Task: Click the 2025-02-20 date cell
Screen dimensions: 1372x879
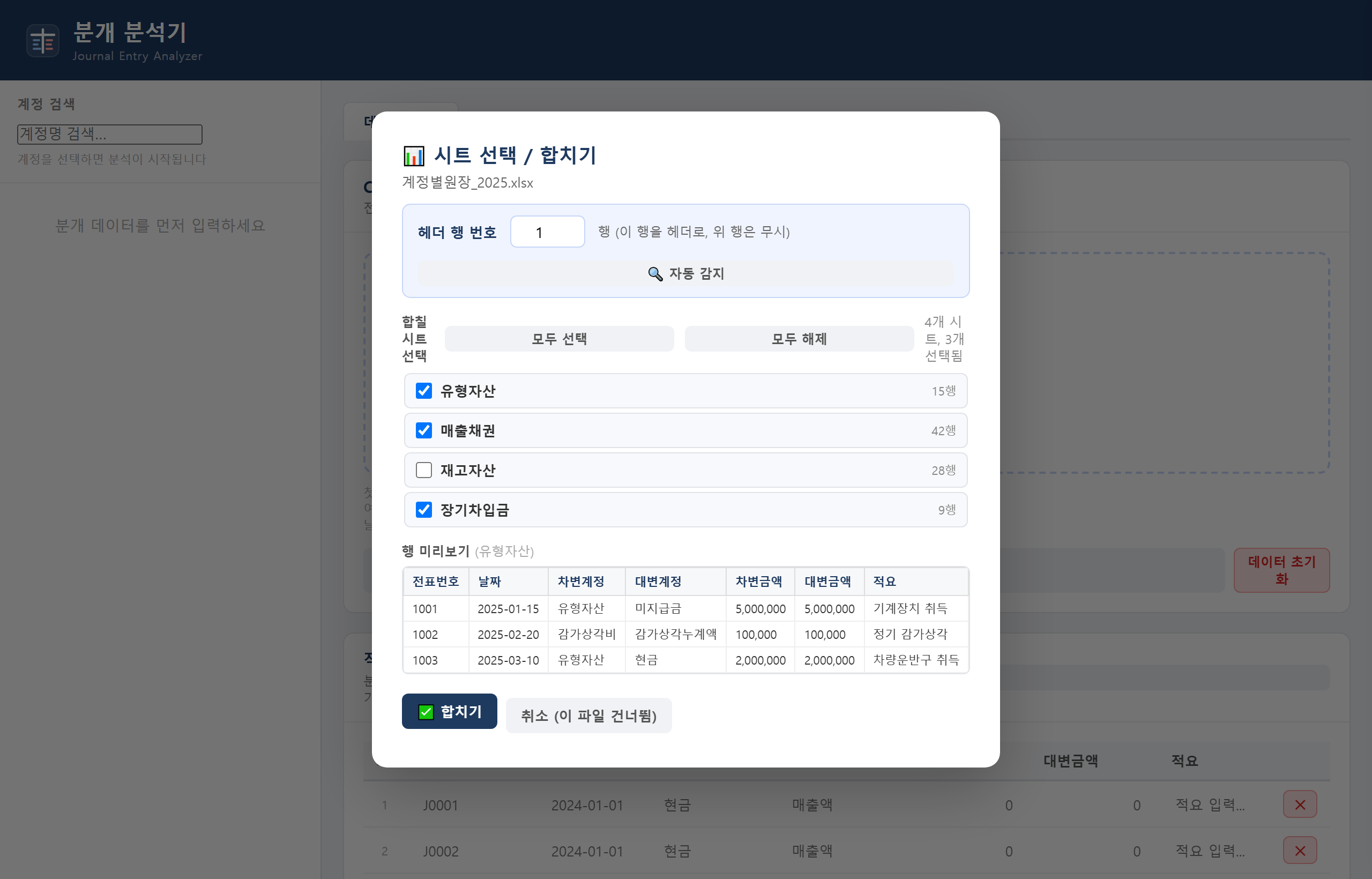Action: point(508,635)
